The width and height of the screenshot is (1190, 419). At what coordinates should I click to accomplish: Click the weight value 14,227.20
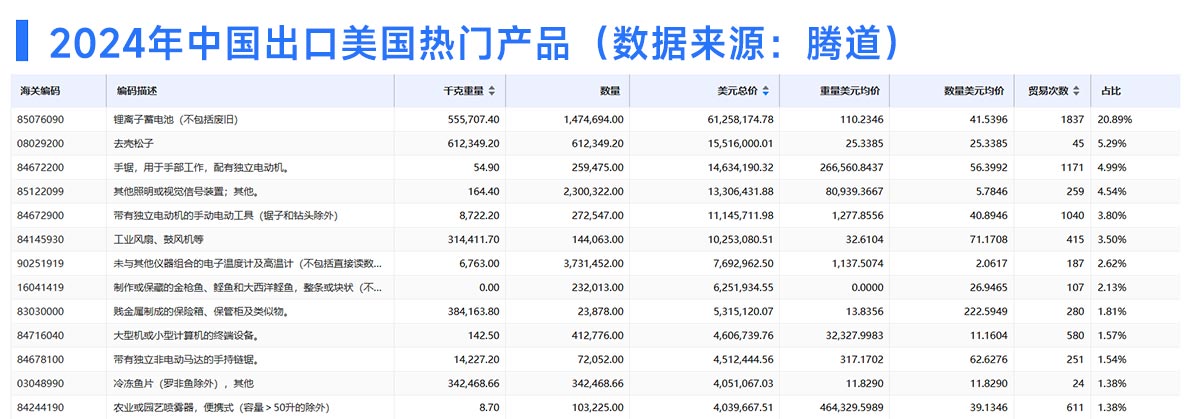pos(475,360)
